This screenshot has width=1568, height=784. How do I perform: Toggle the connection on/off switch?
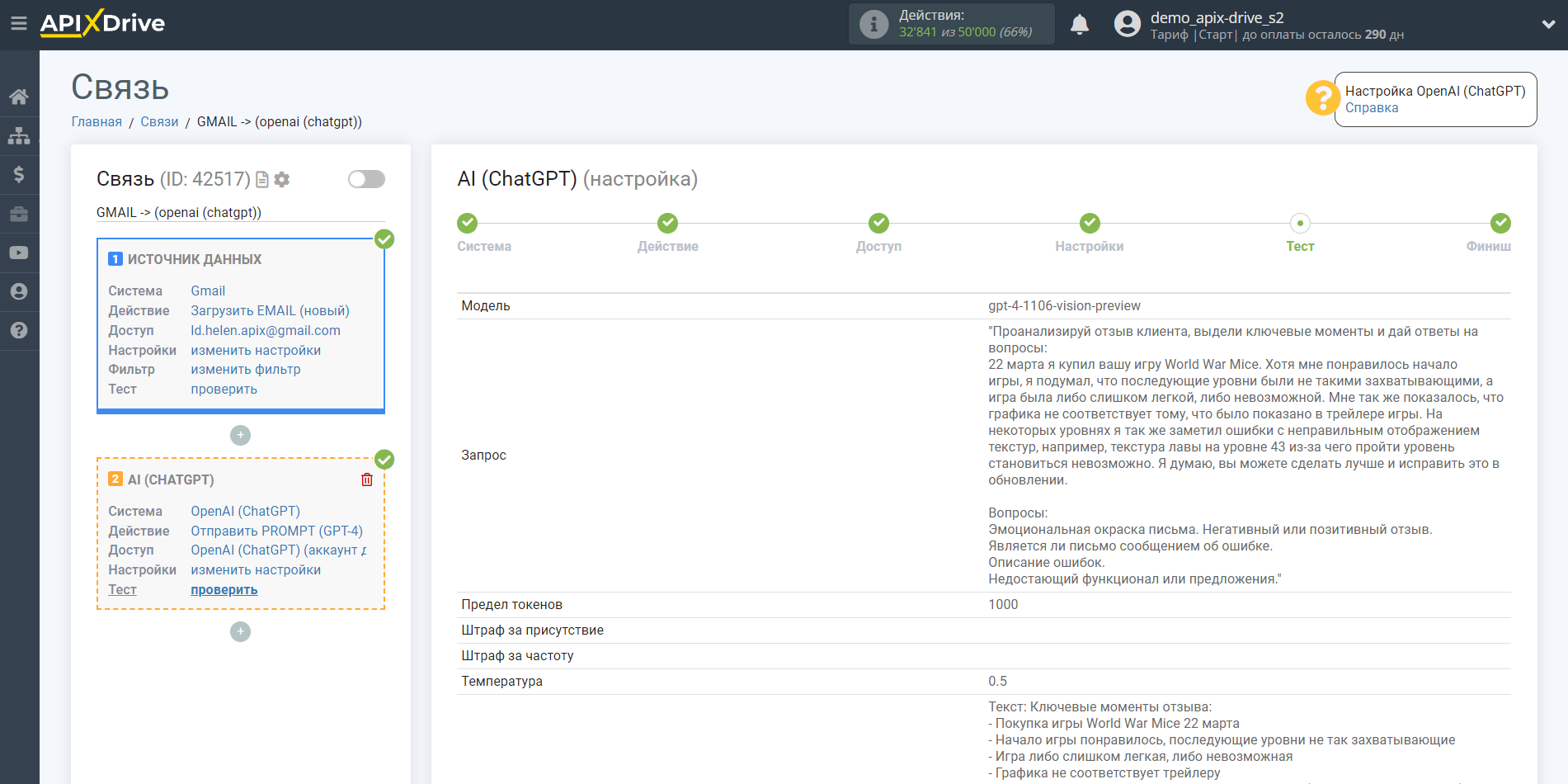(x=366, y=179)
